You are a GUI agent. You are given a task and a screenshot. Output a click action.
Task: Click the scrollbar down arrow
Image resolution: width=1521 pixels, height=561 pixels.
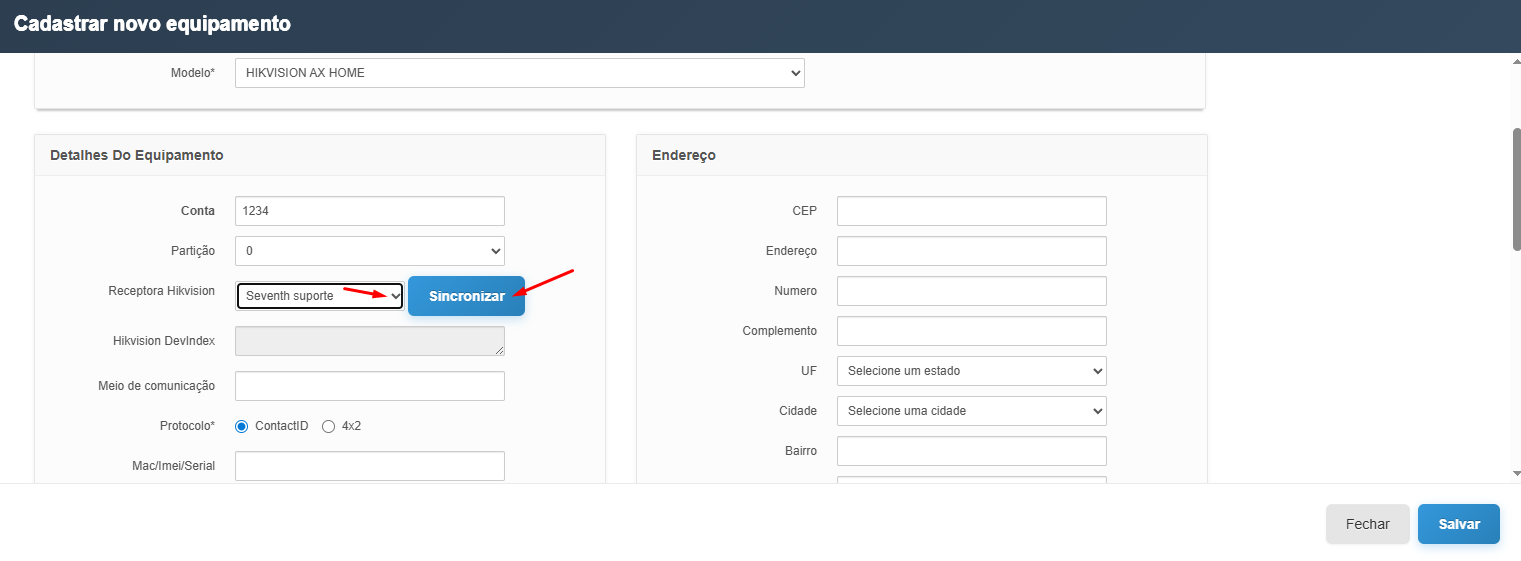pos(1515,473)
